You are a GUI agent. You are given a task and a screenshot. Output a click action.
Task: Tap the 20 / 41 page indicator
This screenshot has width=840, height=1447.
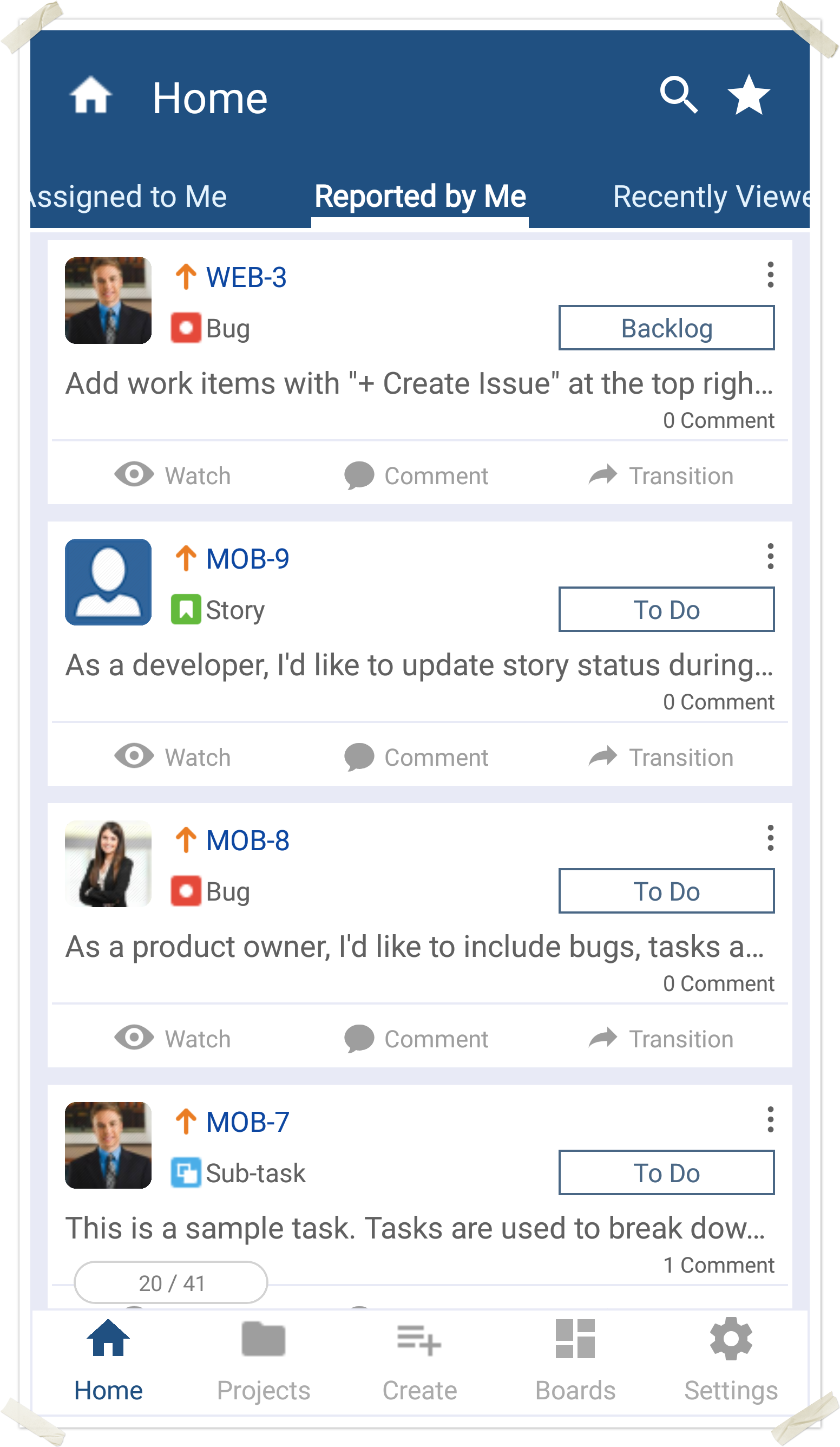point(171,1283)
